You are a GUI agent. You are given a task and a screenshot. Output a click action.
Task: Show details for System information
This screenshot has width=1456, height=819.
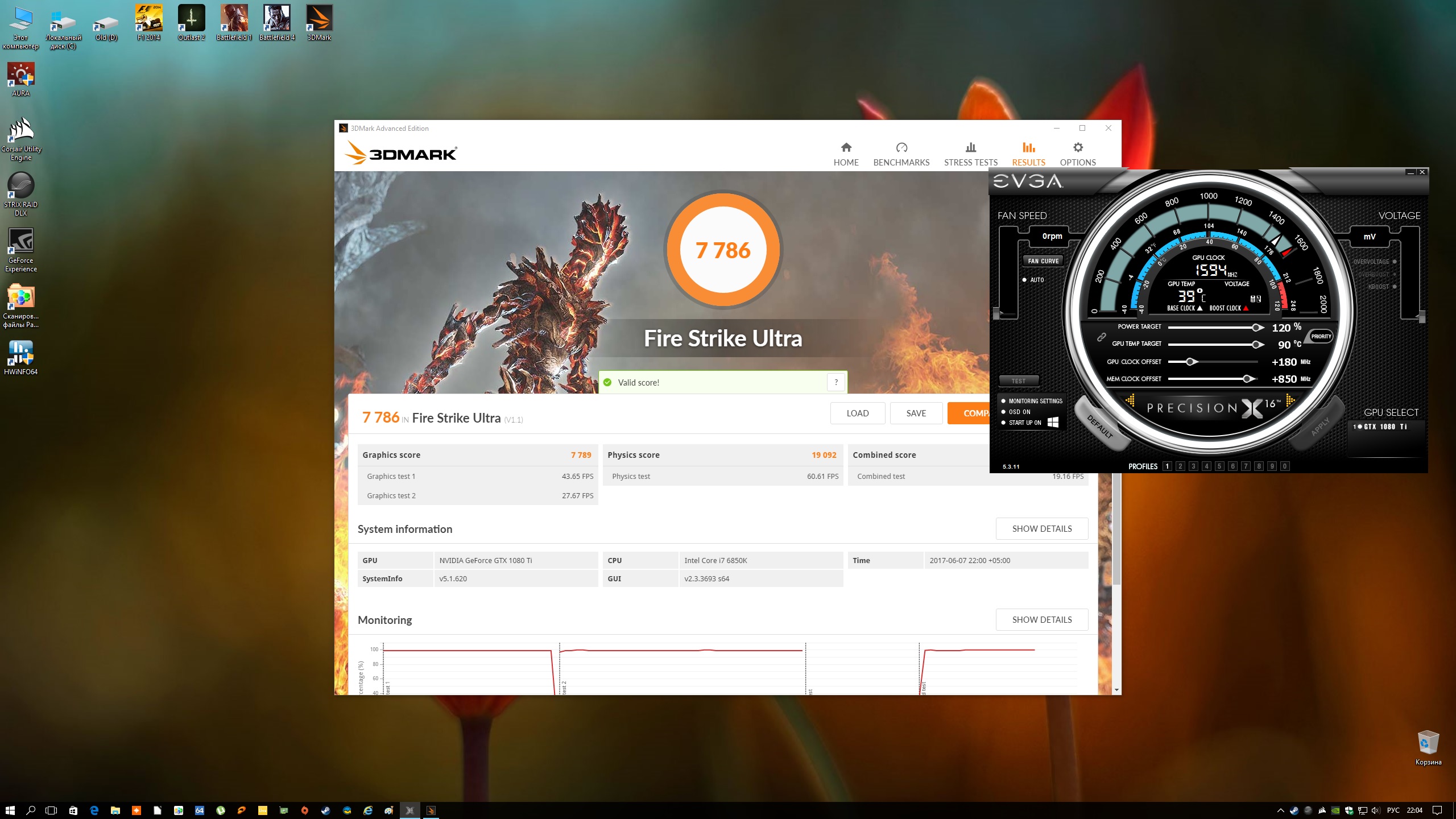(1041, 528)
